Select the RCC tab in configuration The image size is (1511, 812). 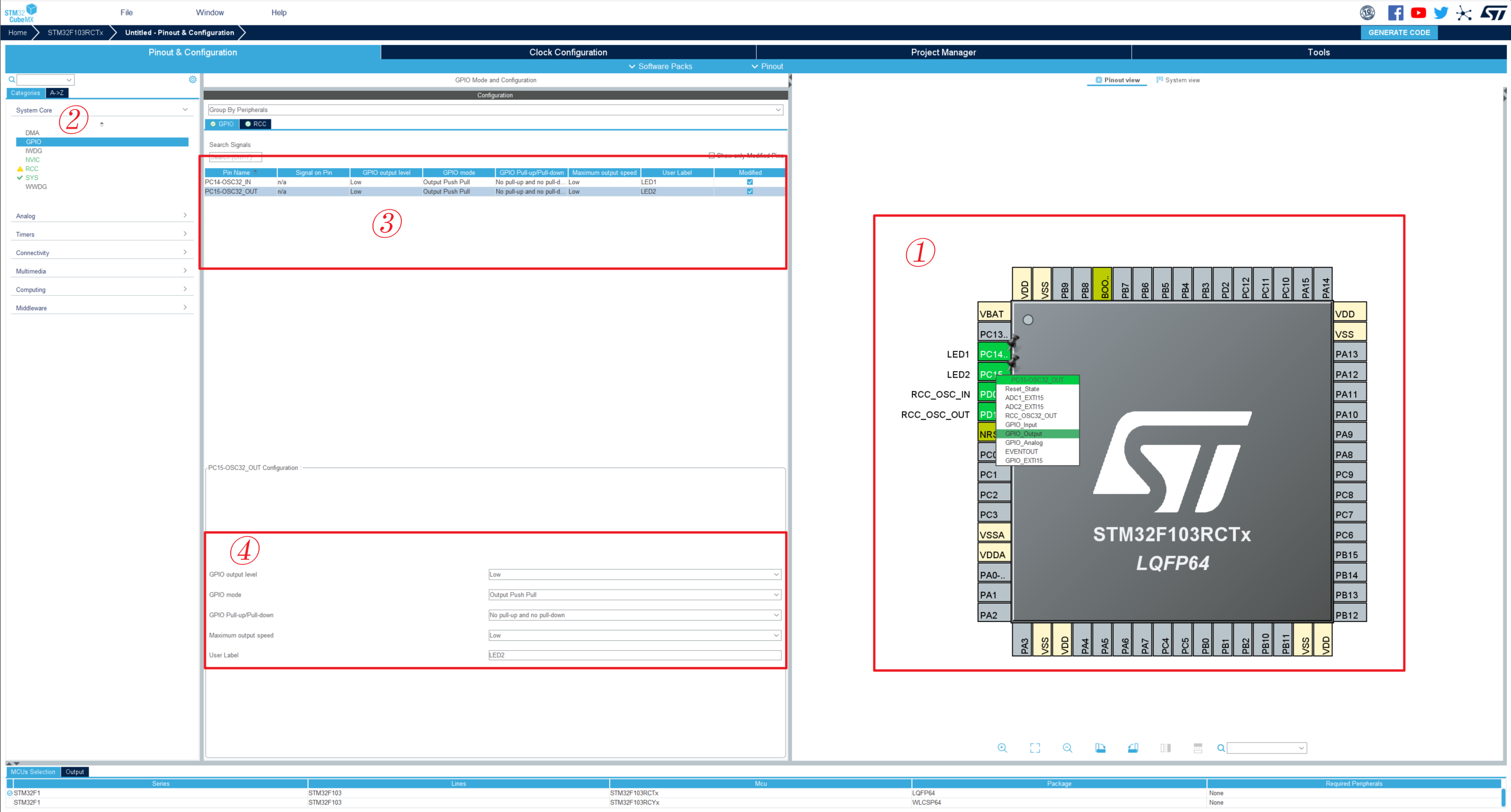(x=256, y=124)
